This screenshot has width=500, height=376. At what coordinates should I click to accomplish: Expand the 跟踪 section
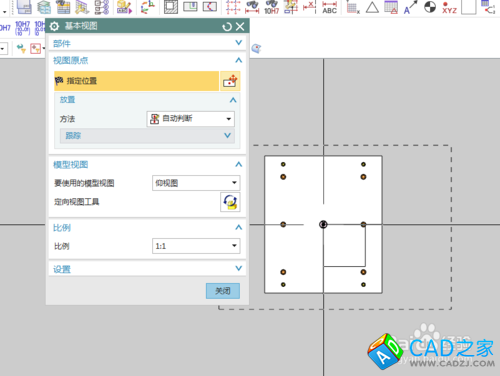pyautogui.click(x=147, y=136)
